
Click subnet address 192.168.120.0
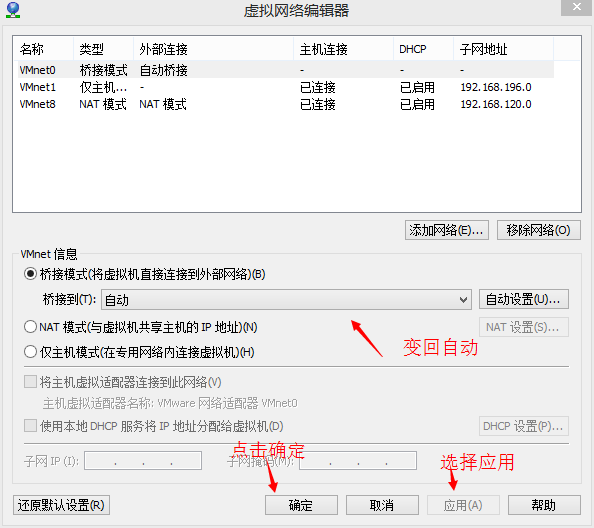[496, 104]
